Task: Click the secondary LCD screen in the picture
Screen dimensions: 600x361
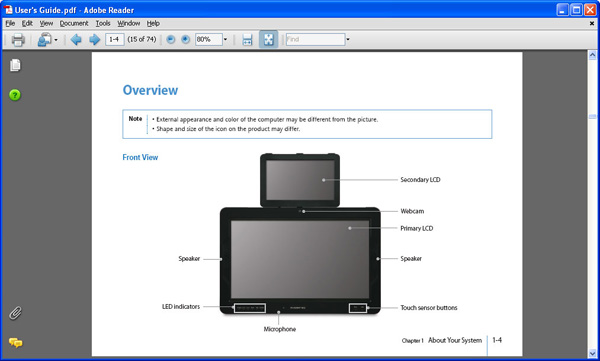Action: [x=300, y=180]
